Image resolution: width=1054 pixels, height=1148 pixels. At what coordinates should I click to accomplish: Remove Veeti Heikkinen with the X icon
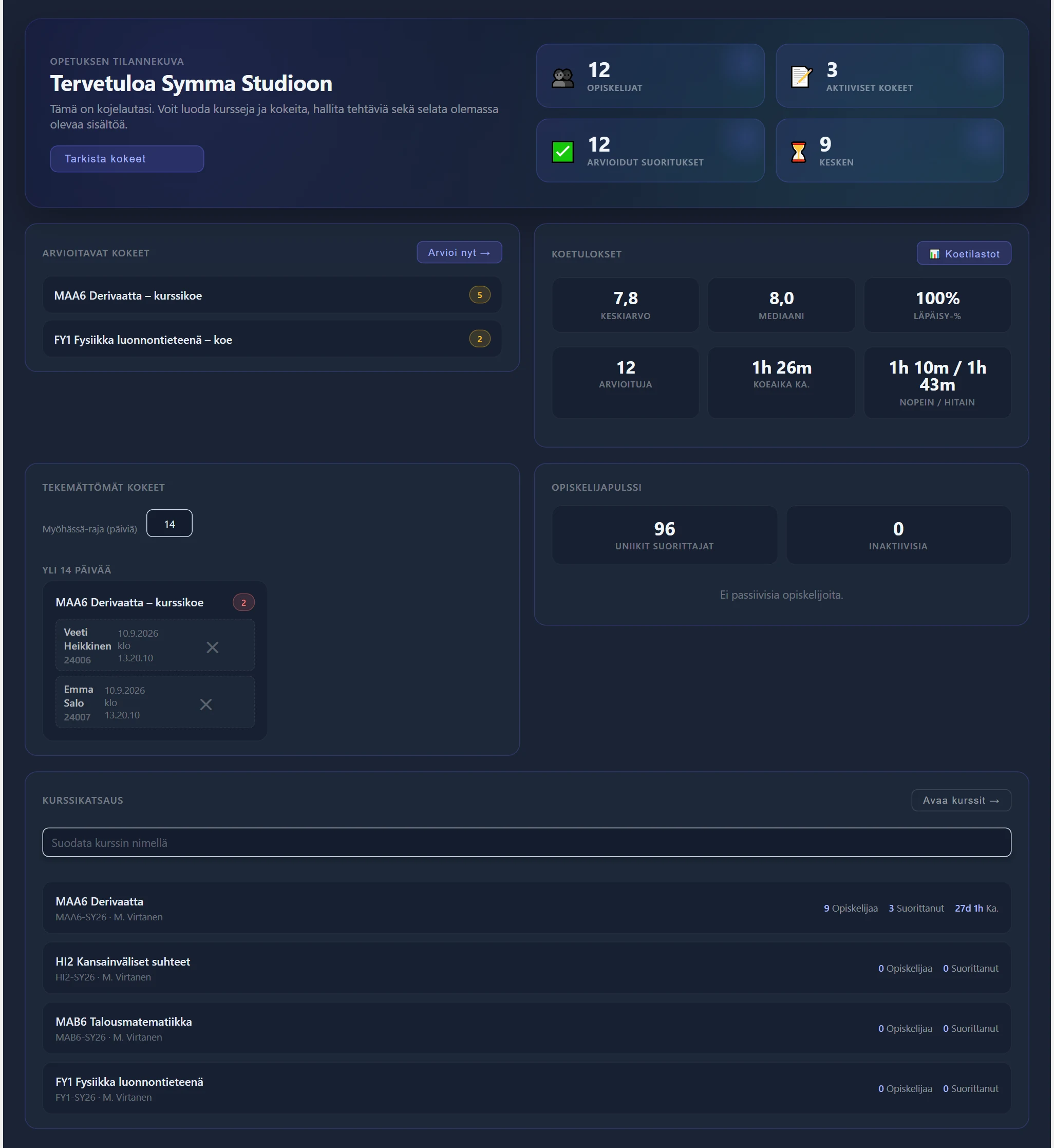click(x=212, y=647)
